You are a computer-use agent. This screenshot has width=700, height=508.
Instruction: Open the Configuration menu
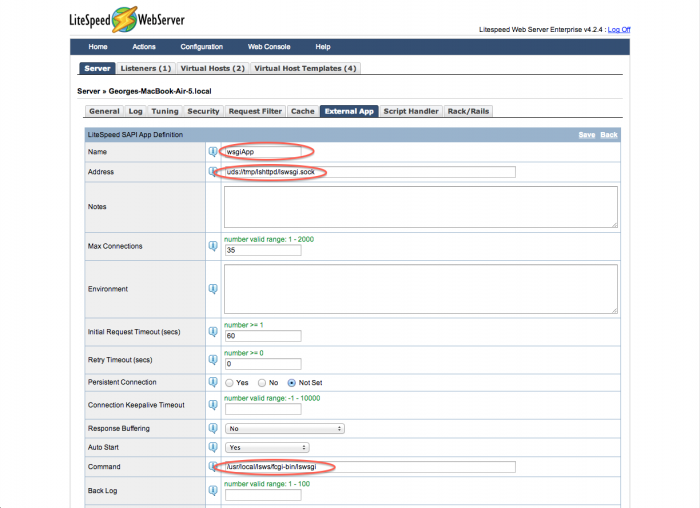pos(202,47)
